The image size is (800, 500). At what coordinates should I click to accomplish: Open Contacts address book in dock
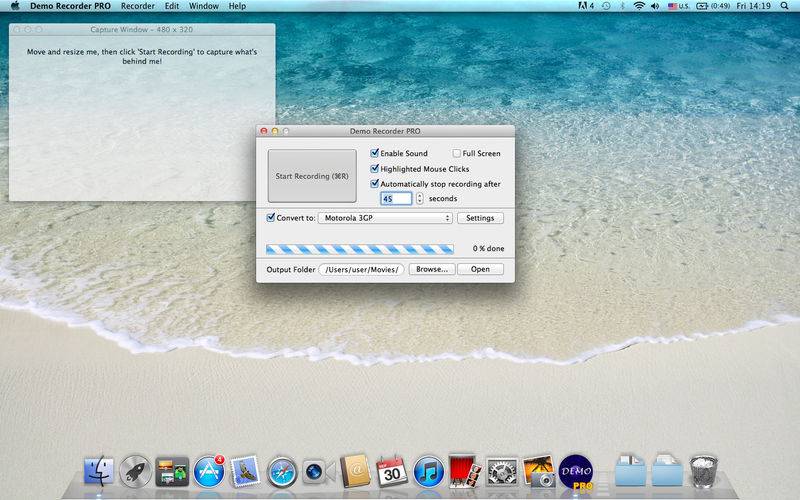point(355,470)
